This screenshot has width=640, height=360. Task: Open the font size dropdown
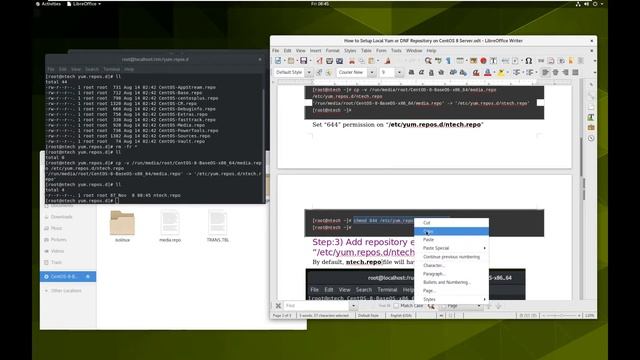tap(399, 73)
